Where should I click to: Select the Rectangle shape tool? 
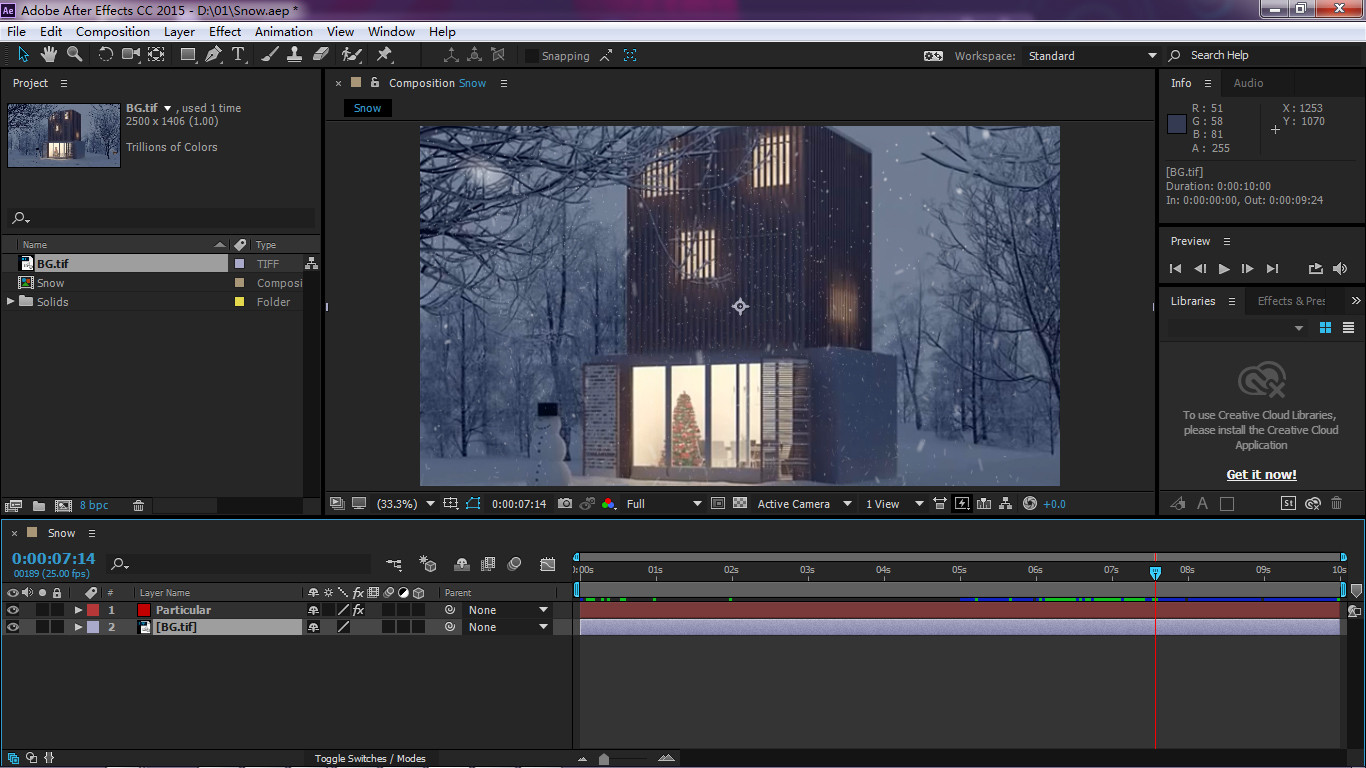pos(188,55)
